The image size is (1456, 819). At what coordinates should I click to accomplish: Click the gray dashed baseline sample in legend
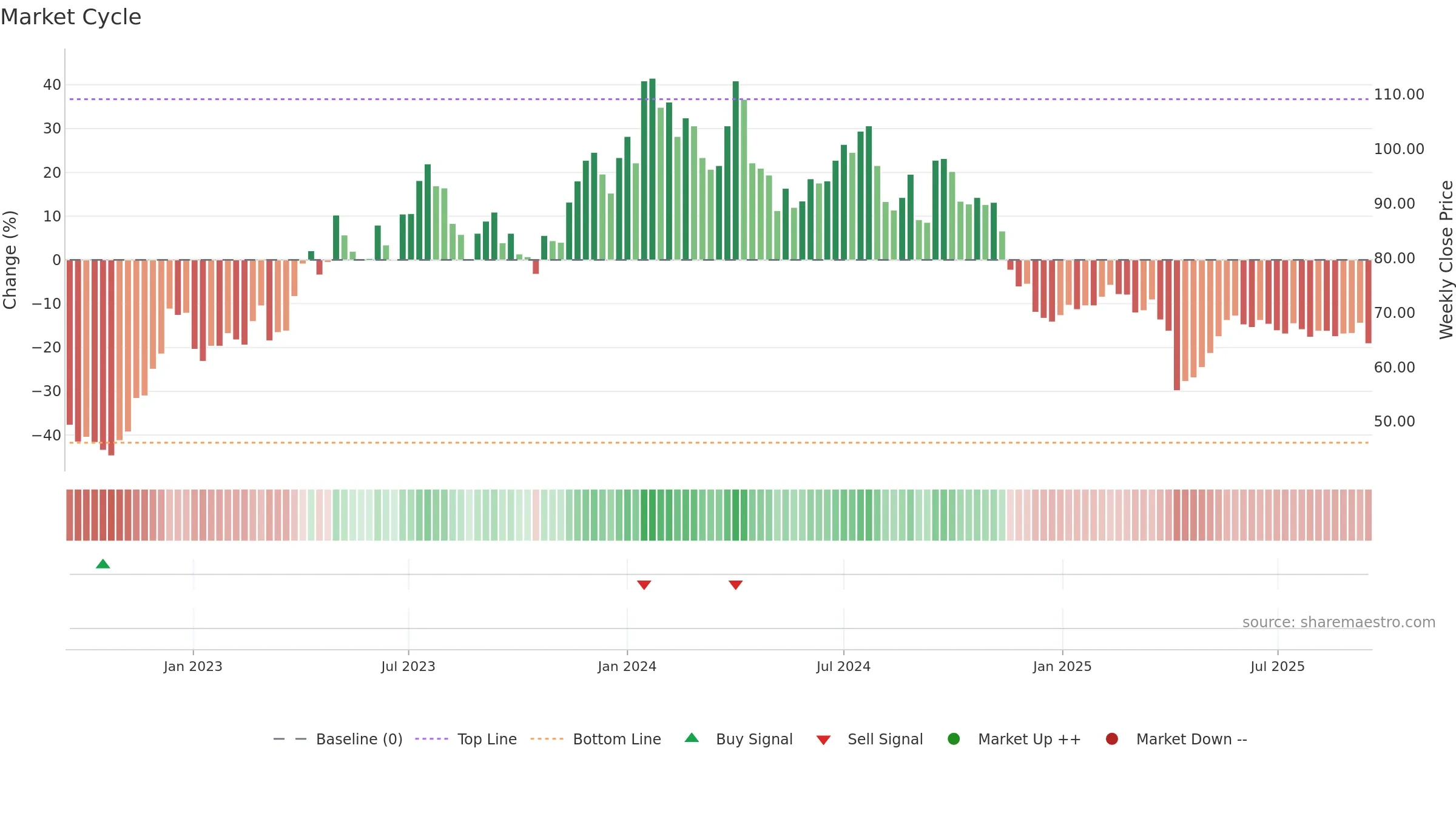(x=290, y=739)
